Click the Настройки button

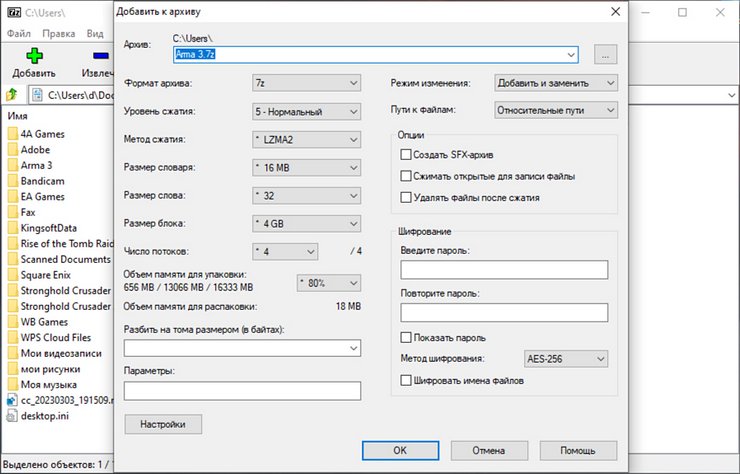click(x=163, y=424)
